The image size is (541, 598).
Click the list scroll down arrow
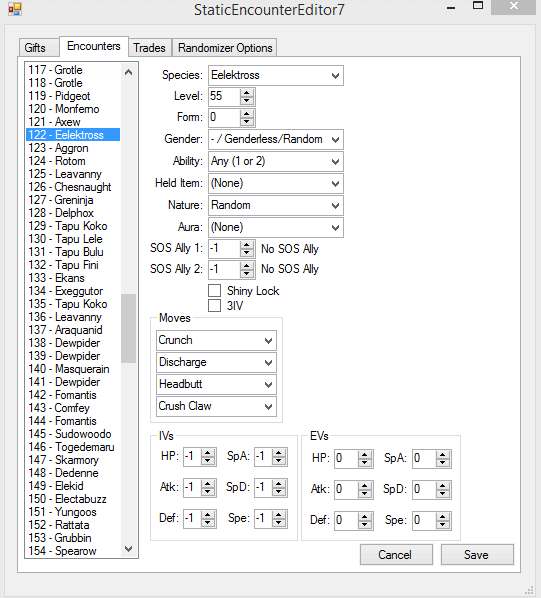point(128,549)
